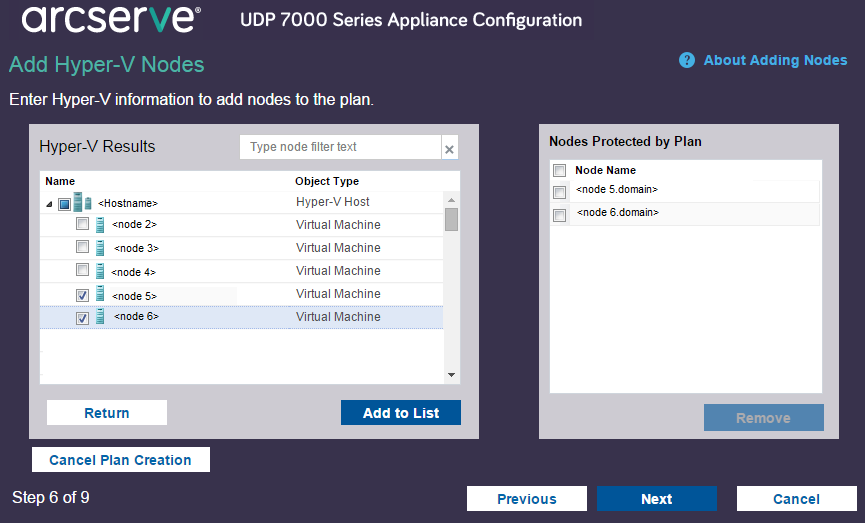
Task: Clear the node filter text with X
Action: [x=449, y=149]
